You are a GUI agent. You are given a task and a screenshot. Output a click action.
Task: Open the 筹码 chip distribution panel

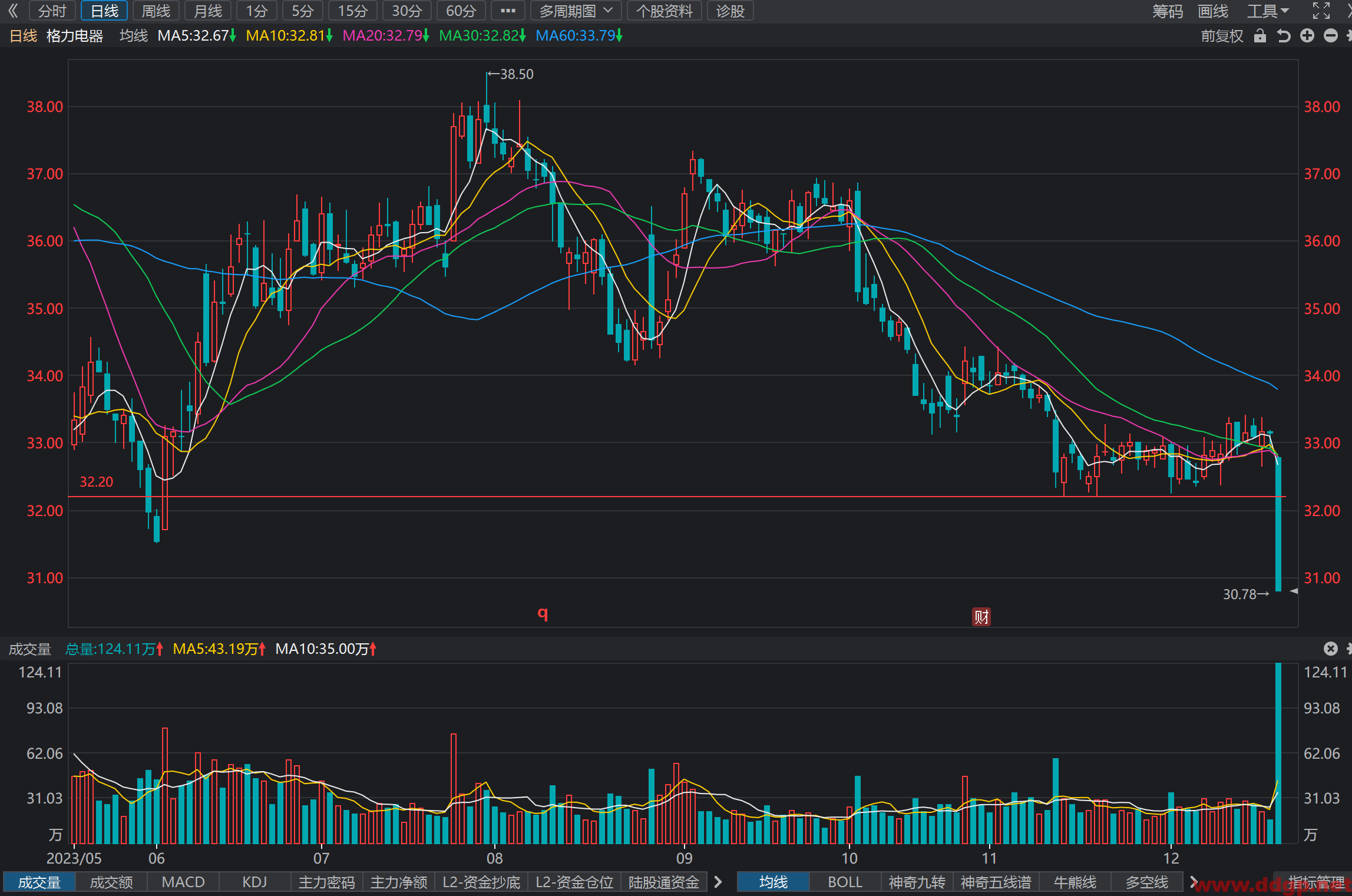(x=1168, y=11)
